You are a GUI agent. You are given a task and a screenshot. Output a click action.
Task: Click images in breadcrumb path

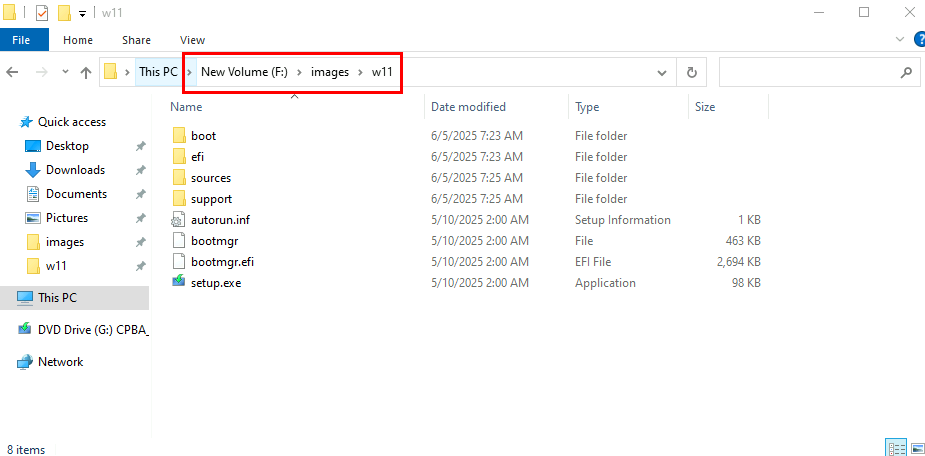(x=330, y=72)
